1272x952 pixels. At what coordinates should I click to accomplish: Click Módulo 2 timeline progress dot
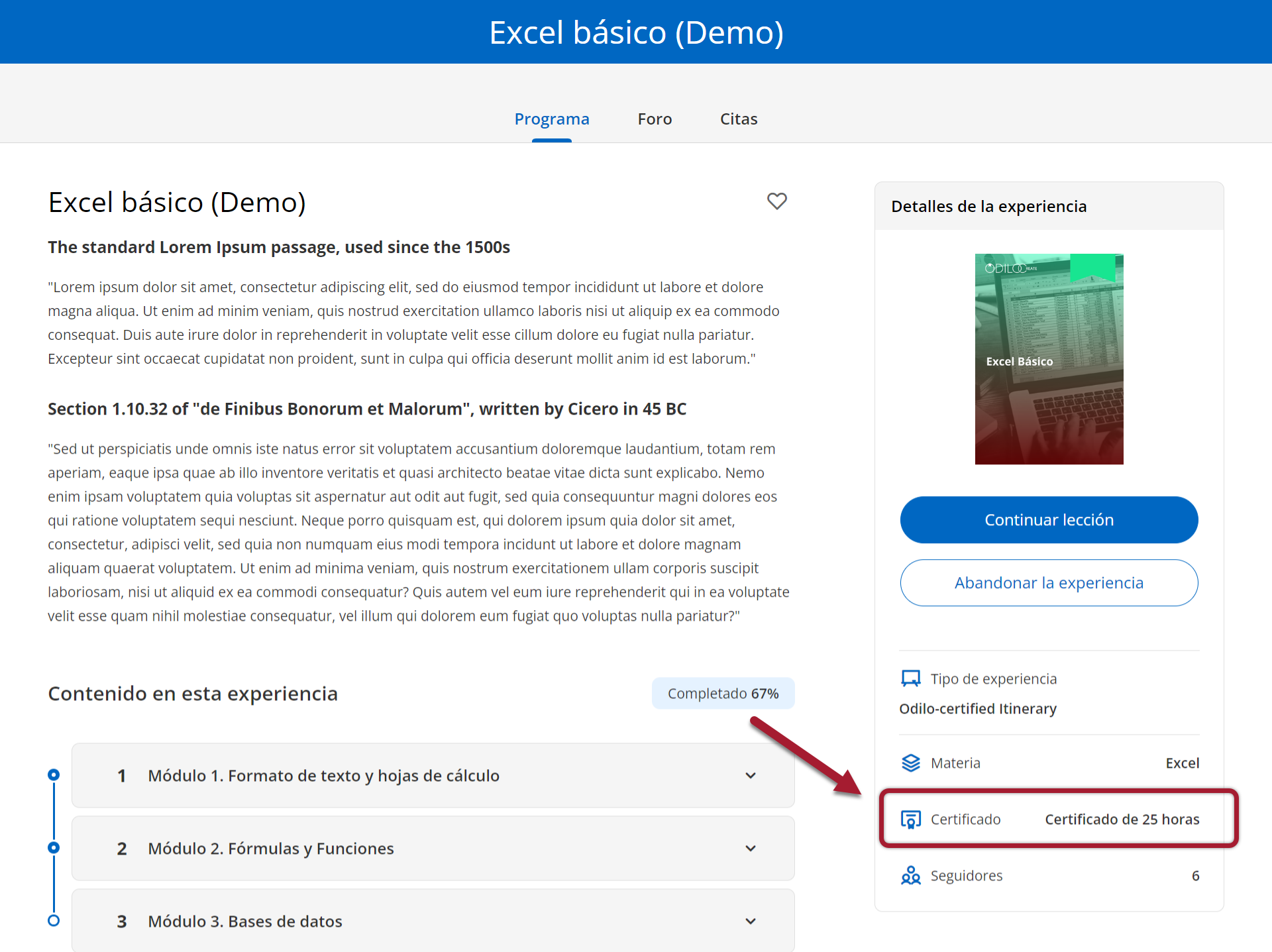click(x=54, y=848)
